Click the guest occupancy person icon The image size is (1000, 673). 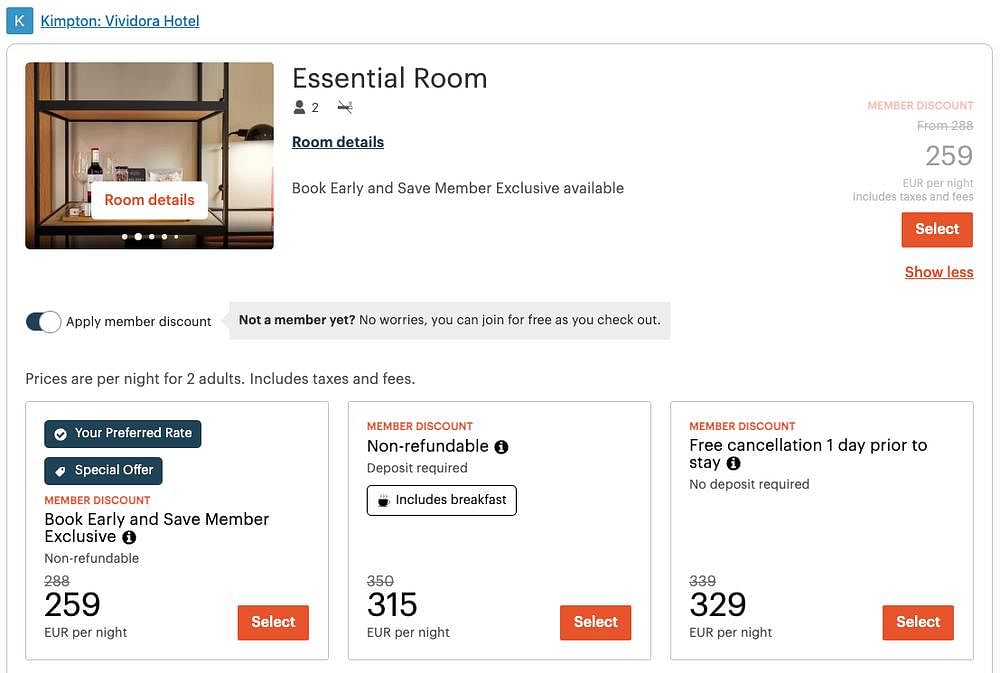point(299,107)
